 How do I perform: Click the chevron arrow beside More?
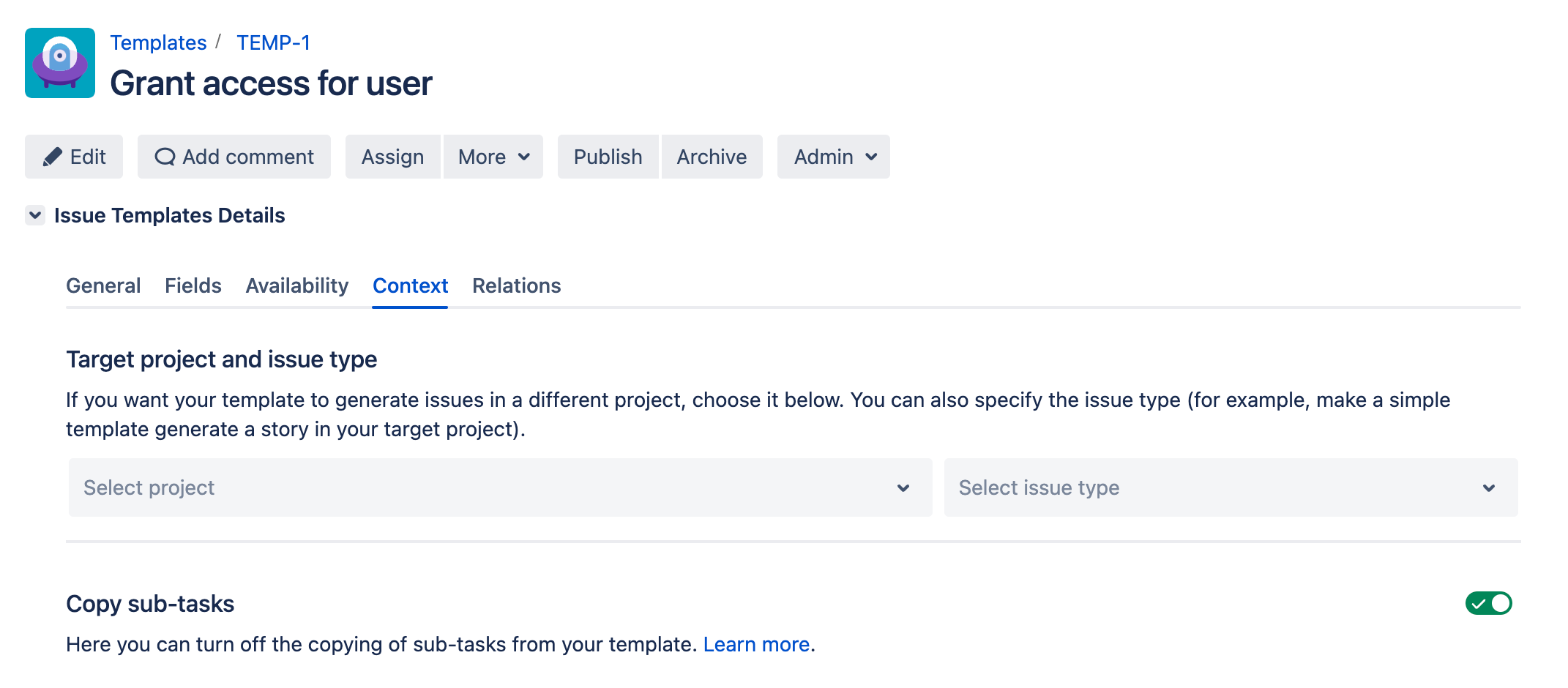[x=524, y=157]
